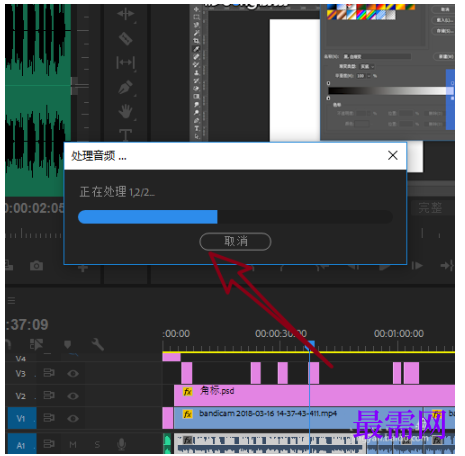Solo audio track A1

click(97, 444)
